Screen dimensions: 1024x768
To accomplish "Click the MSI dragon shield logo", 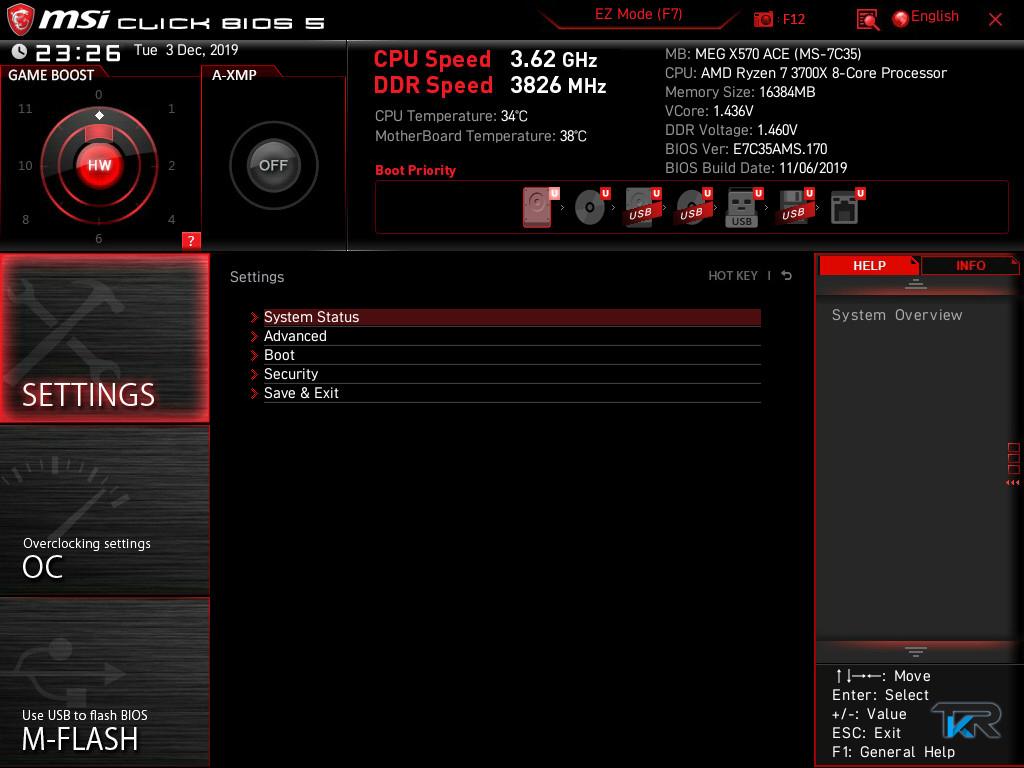I will coord(20,19).
